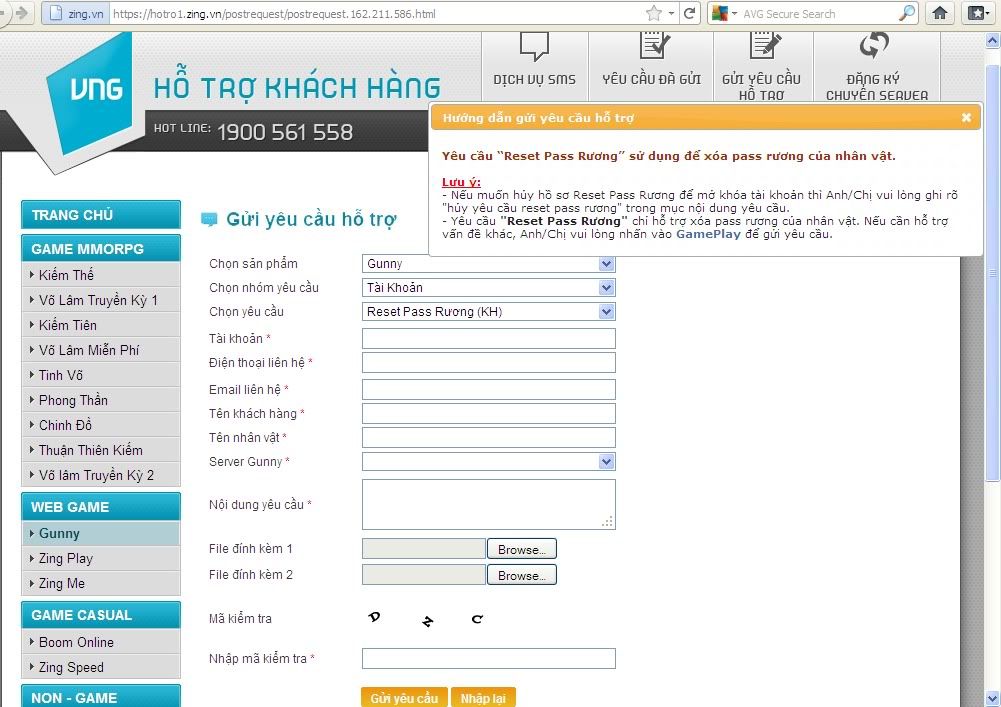
Task: Click the Điện thoại liên hệ field
Action: pos(488,363)
